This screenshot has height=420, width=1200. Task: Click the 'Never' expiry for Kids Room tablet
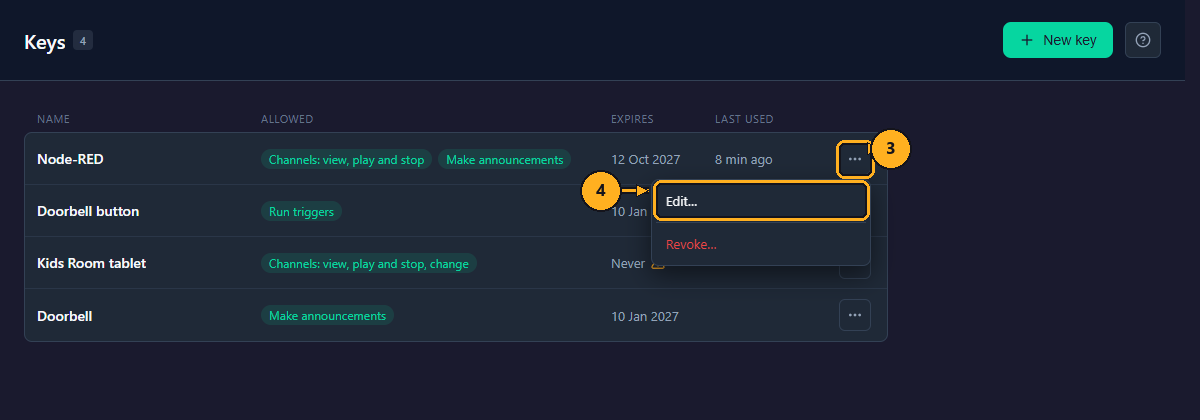(628, 263)
